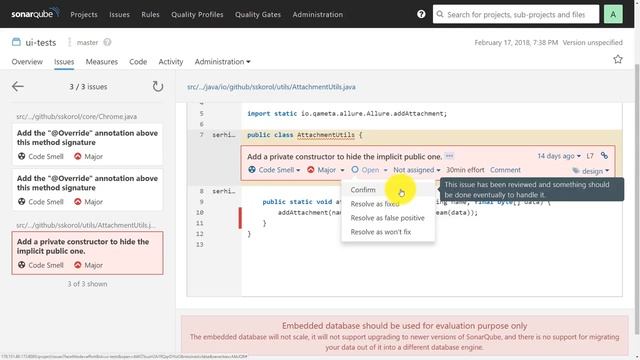Click the SonarQube logo
The width and height of the screenshot is (640, 360).
click(x=35, y=13)
